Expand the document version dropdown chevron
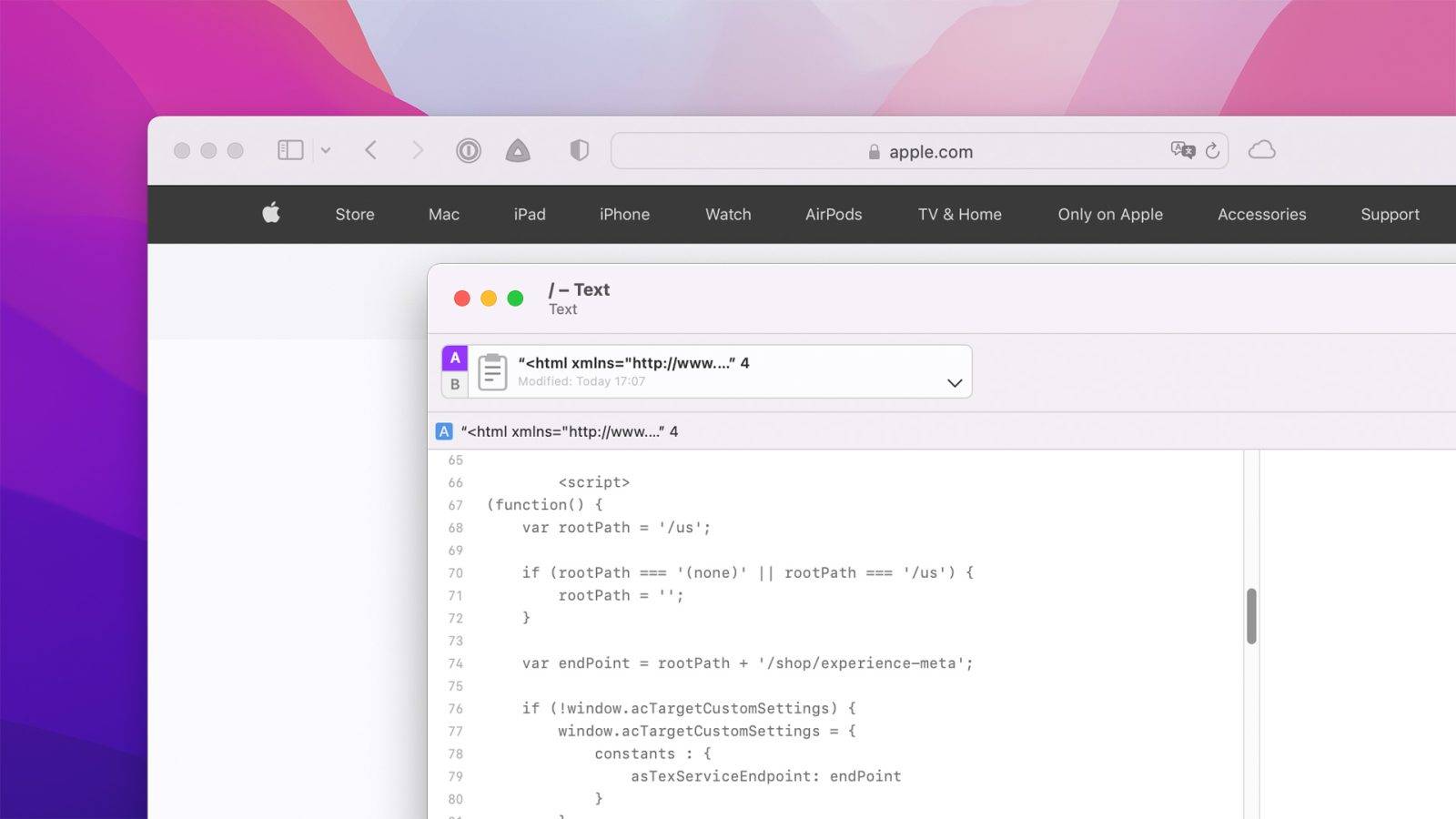The width and height of the screenshot is (1456, 819). coord(954,383)
